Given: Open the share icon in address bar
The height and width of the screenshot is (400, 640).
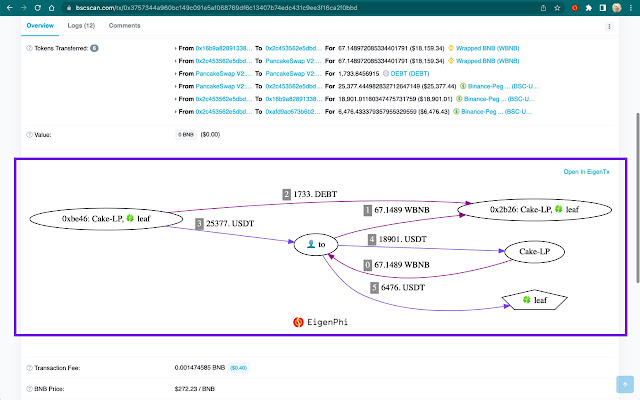Looking at the screenshot, I should 543,8.
